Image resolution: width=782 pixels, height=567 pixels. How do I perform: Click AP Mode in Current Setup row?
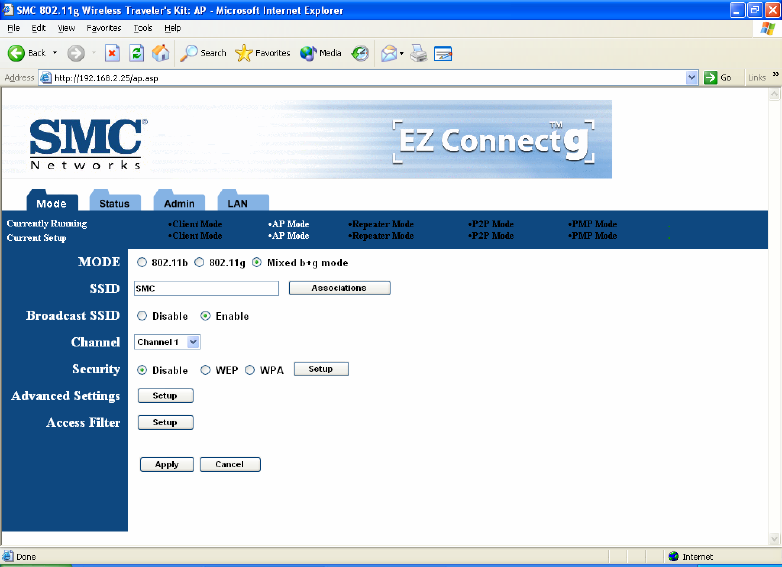pos(289,236)
